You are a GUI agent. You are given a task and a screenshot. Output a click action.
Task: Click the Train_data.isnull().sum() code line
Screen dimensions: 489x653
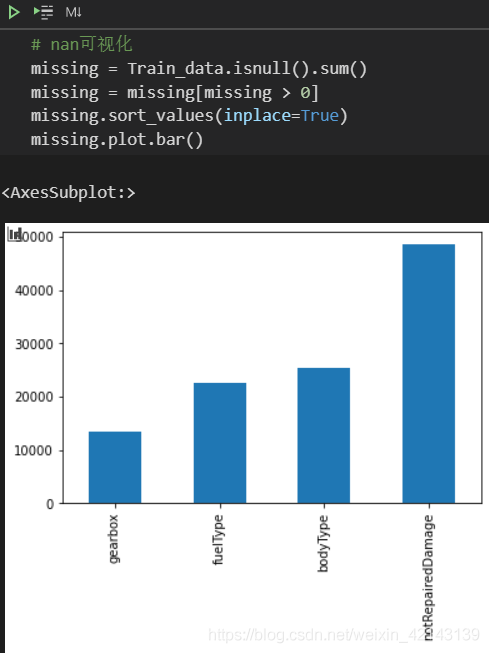click(x=199, y=69)
